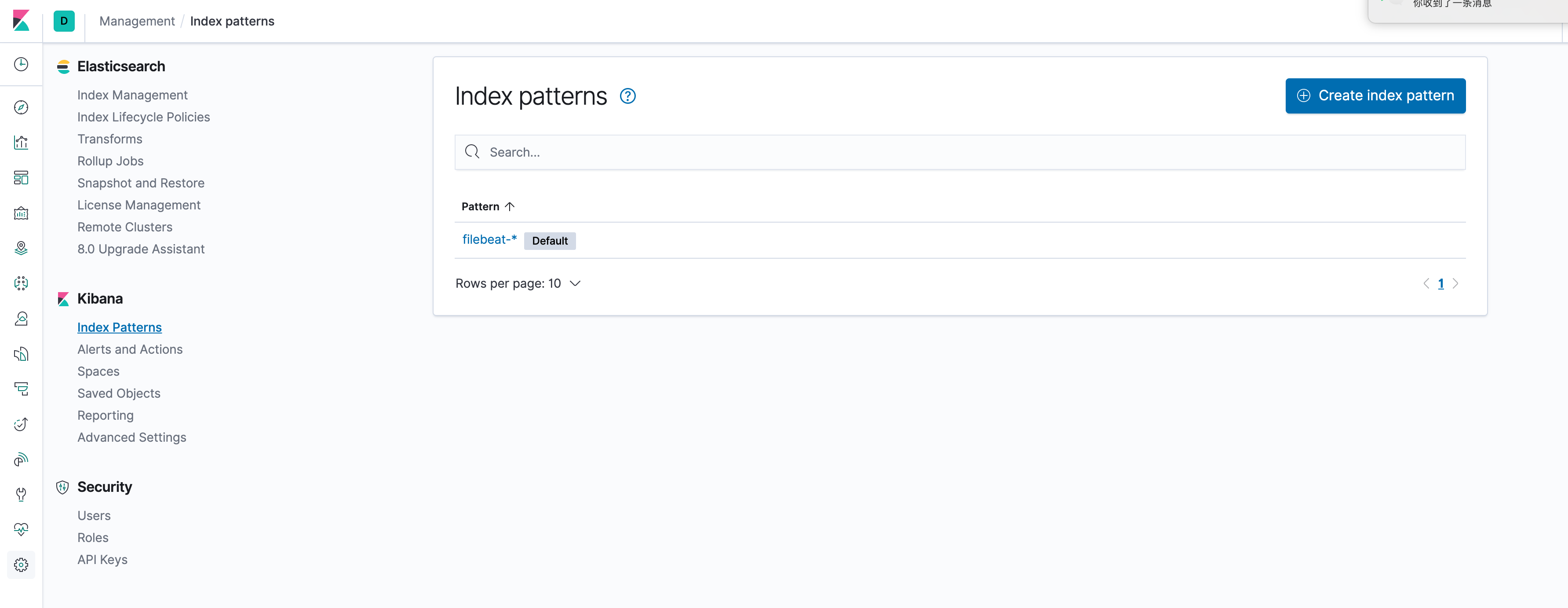Go to previous page chevron
This screenshot has width=1568, height=608.
1426,283
